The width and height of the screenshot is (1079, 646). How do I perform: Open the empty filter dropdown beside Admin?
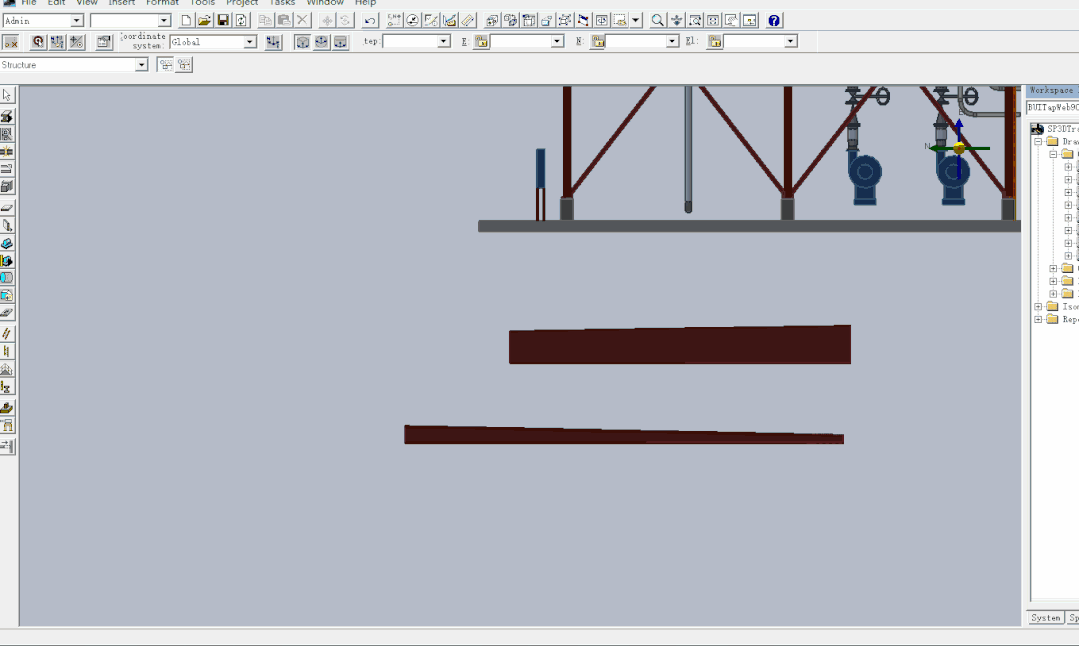164,21
